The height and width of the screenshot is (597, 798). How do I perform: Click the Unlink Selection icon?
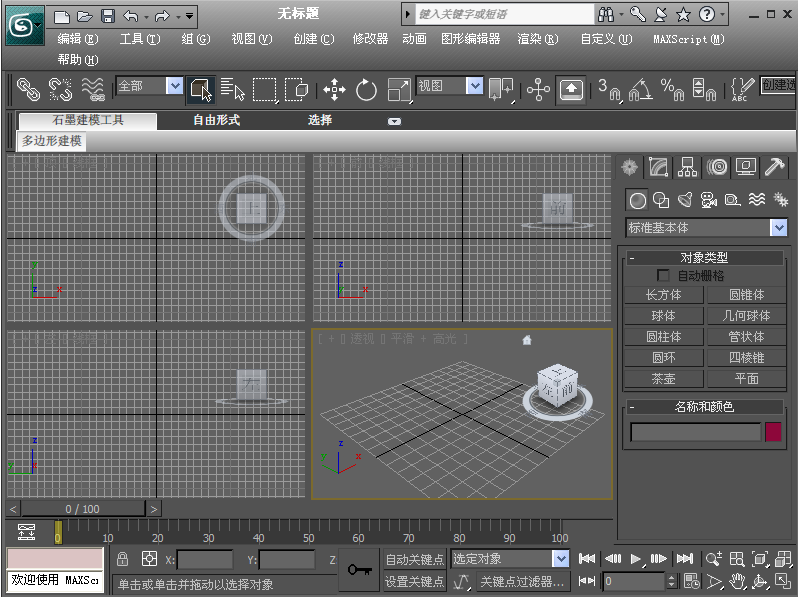tap(60, 89)
